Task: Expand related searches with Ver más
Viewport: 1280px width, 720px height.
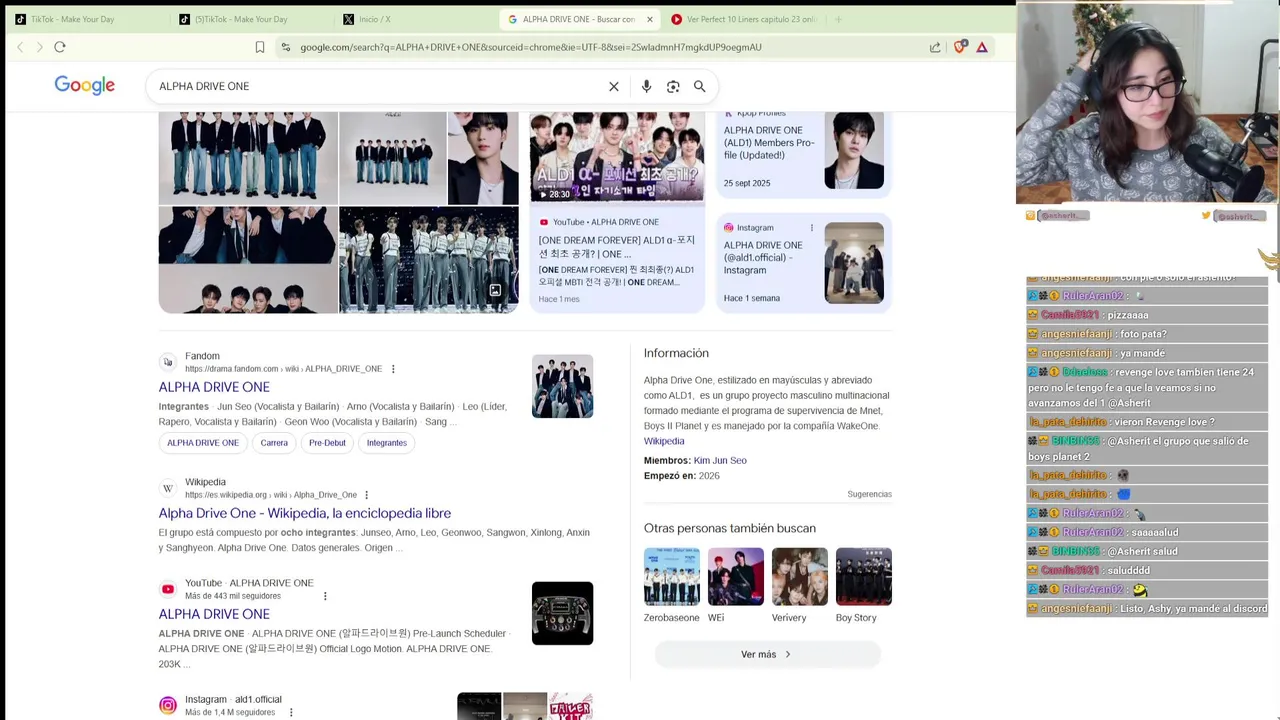Action: click(767, 654)
